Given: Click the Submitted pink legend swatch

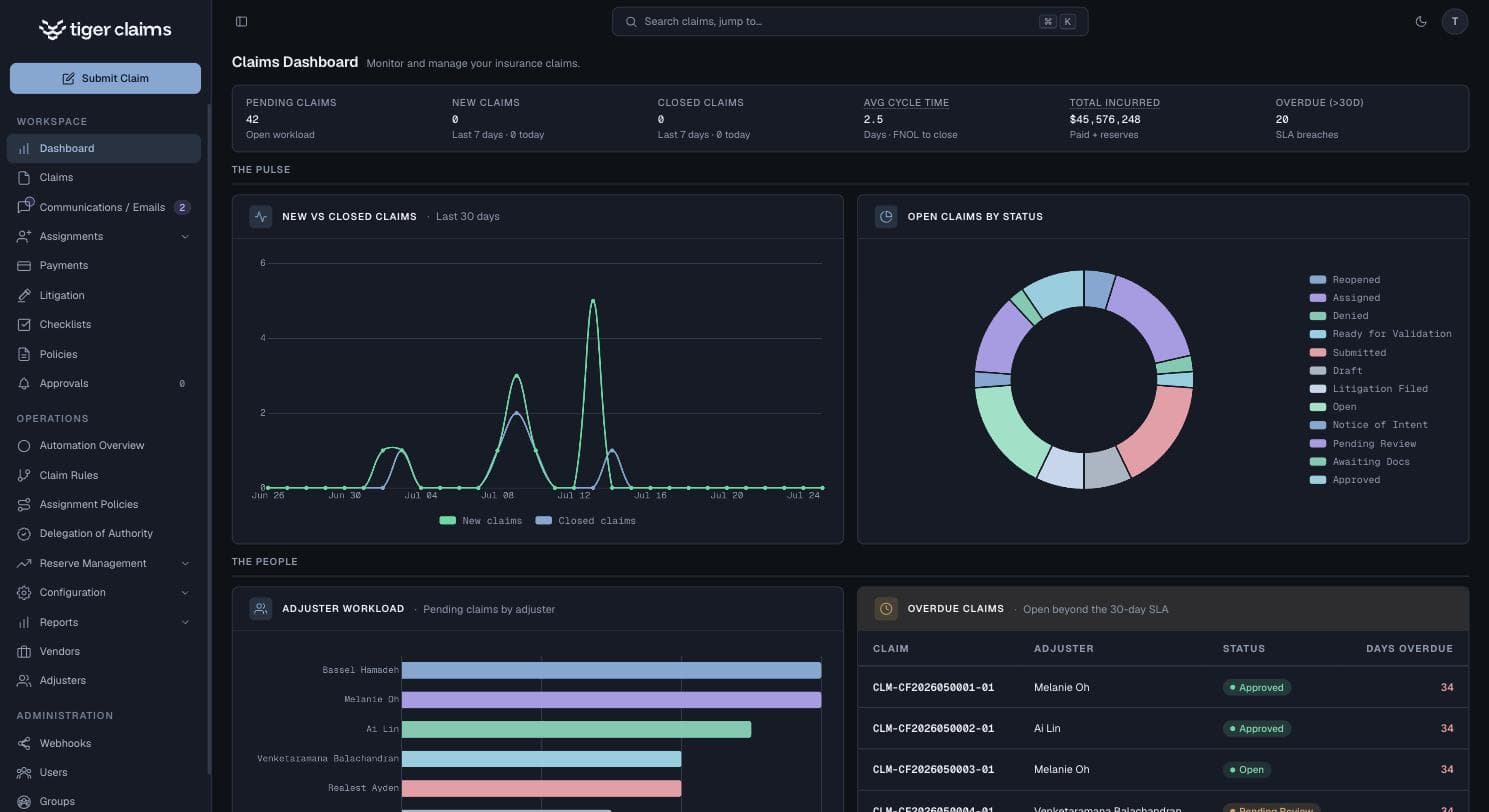Looking at the screenshot, I should [x=1318, y=352].
